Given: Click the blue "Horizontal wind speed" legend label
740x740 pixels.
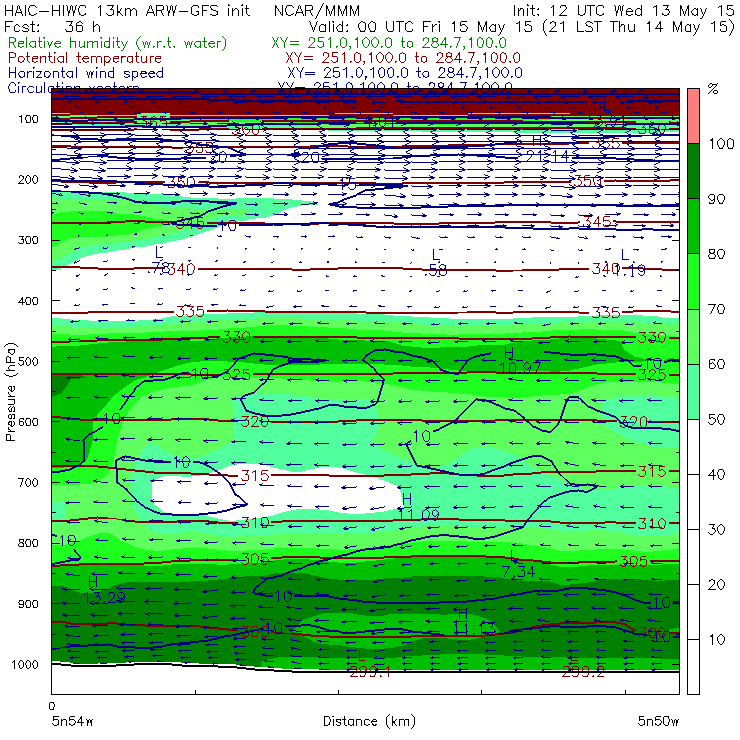Looking at the screenshot, I should (x=86, y=73).
